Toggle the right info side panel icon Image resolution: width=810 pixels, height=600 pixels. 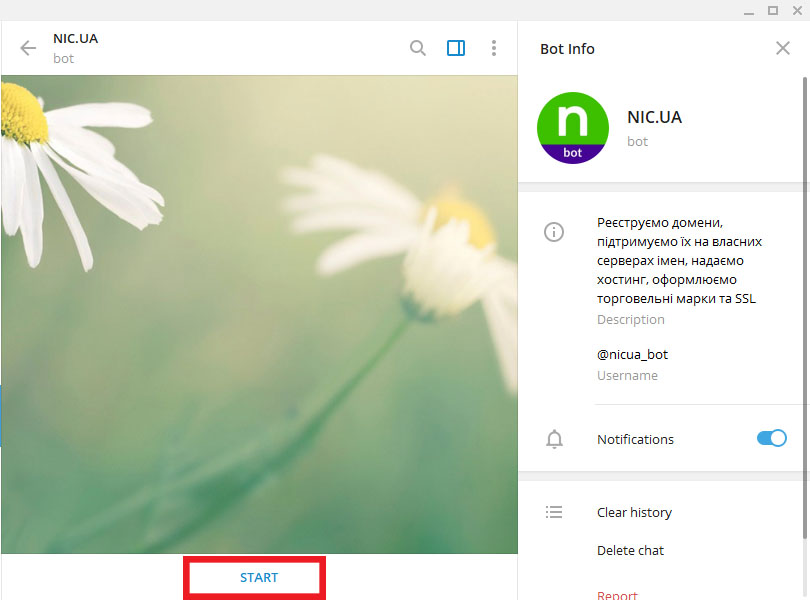click(456, 48)
